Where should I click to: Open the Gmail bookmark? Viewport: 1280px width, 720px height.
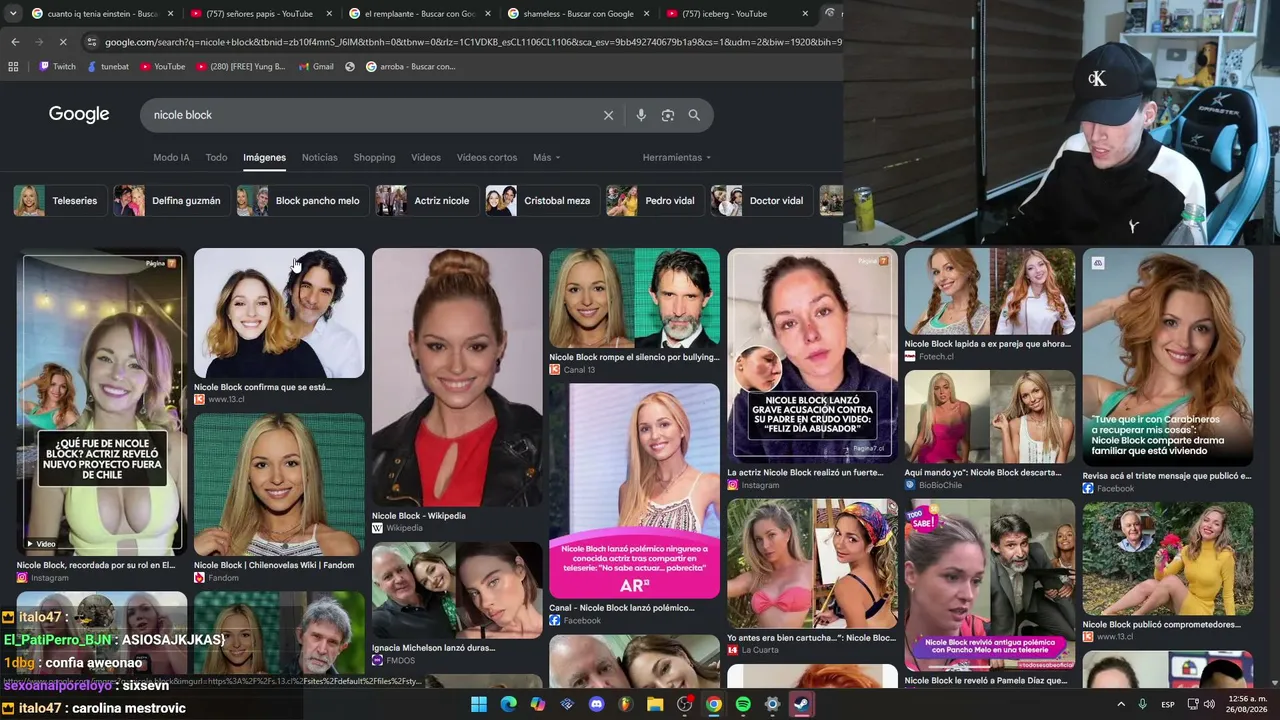pos(316,67)
